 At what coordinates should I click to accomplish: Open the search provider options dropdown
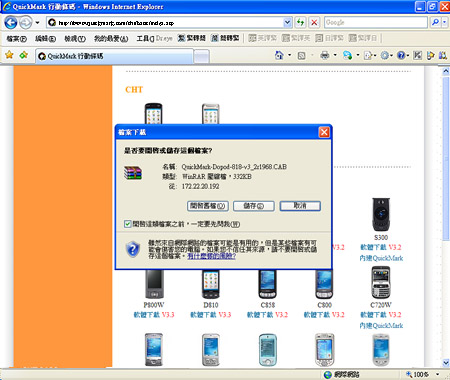(445, 23)
